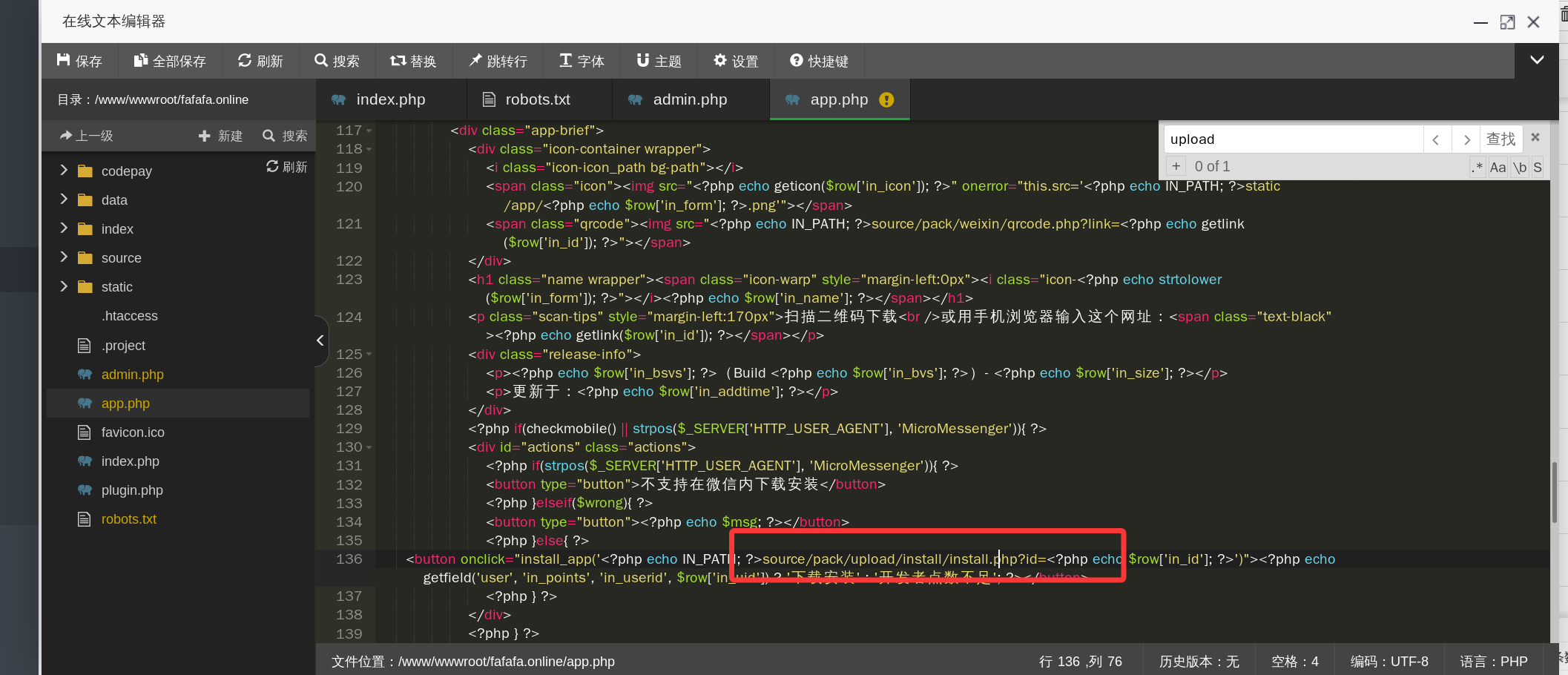The image size is (1568, 675).
Task: Toggle search in selection (S)
Action: click(x=1538, y=167)
